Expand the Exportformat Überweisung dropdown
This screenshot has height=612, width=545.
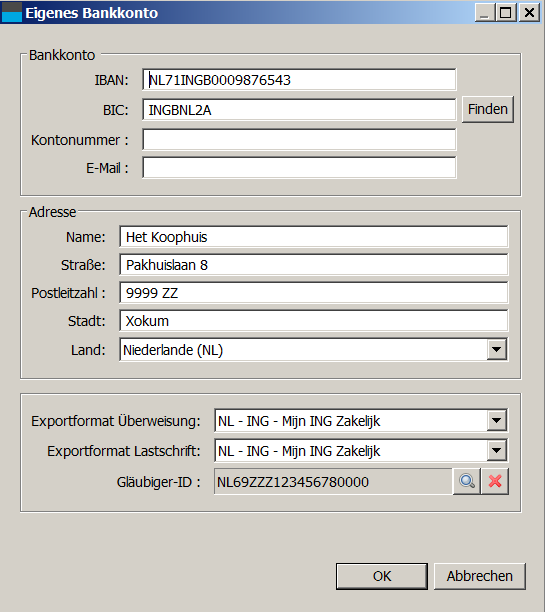[497, 420]
